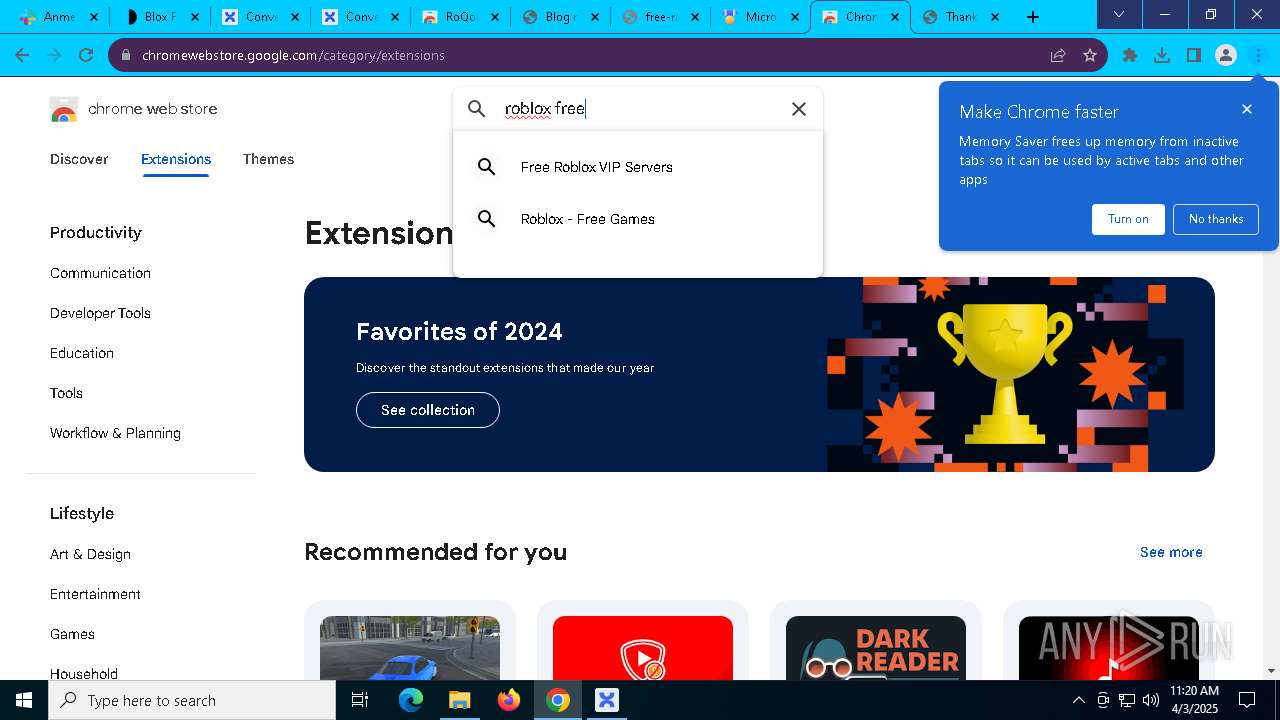
Task: Open the Chrome profile avatar
Action: click(x=1226, y=55)
